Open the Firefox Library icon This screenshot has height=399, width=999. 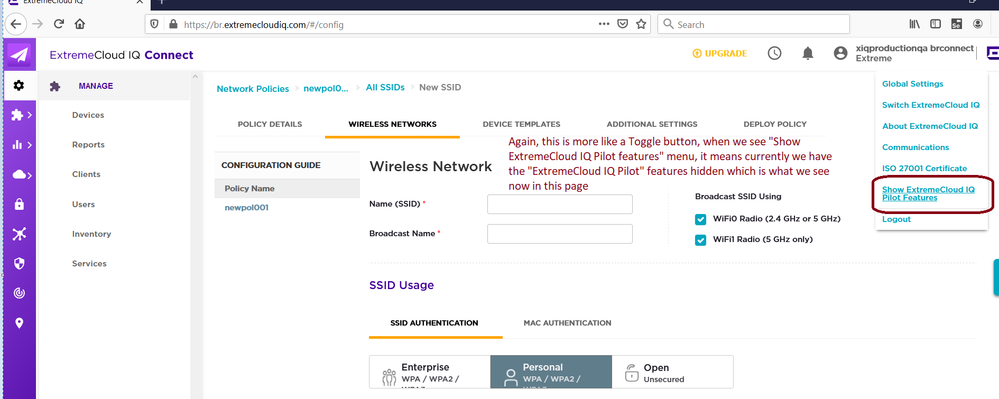[x=915, y=24]
